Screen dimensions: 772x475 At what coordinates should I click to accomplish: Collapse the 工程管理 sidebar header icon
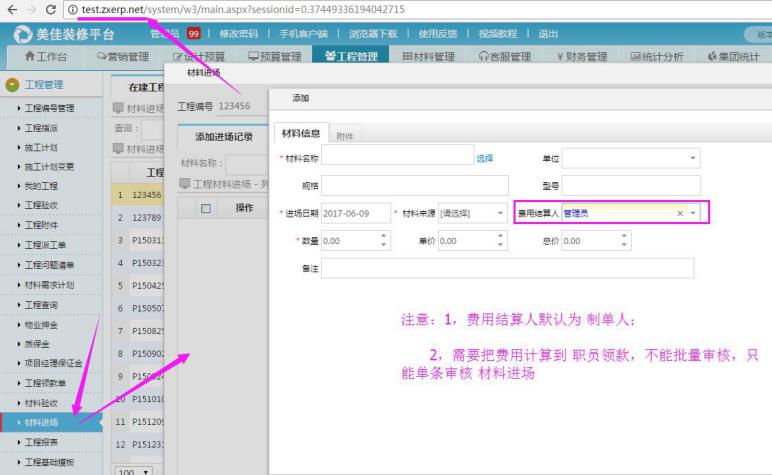12,83
